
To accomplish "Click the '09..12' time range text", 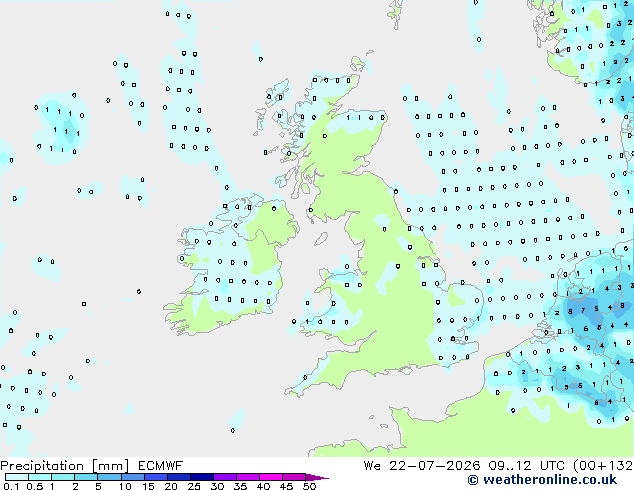I will 511,466.
